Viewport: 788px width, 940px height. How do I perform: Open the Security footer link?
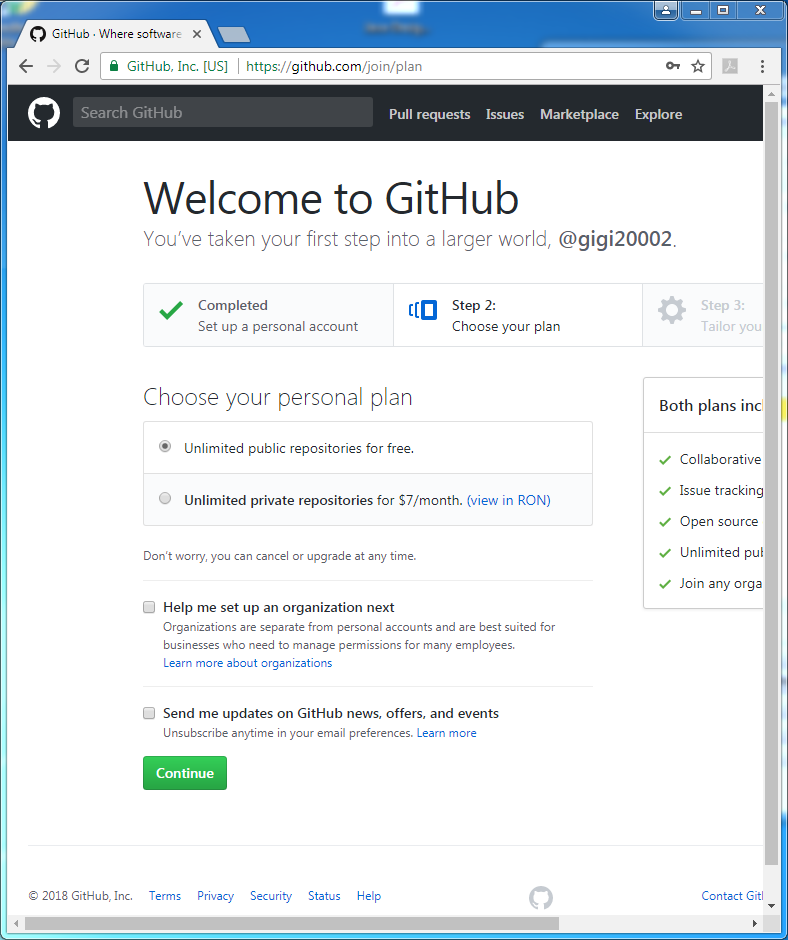[x=271, y=896]
